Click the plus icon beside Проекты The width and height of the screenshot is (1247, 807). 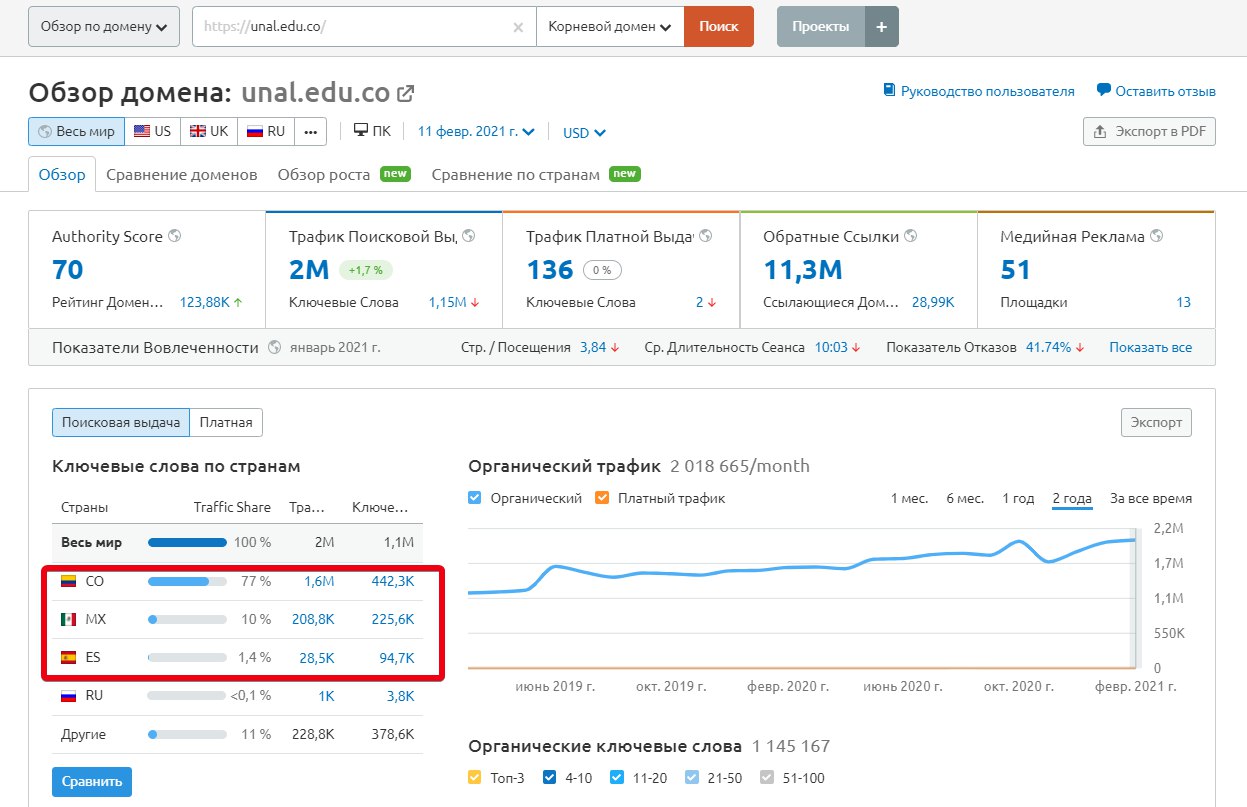[881, 27]
